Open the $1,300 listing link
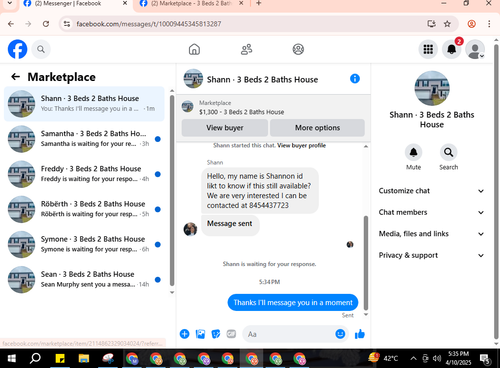The image size is (500, 368). point(241,112)
